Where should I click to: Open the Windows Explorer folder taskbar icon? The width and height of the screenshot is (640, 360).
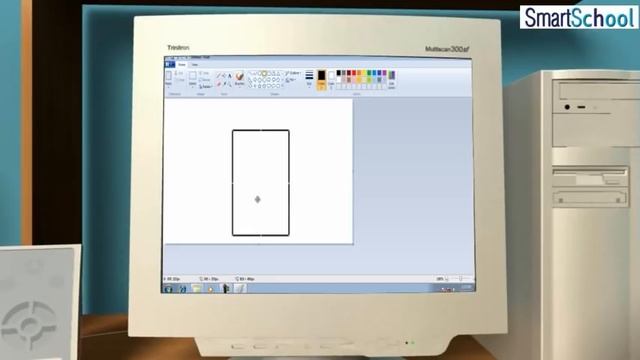(197, 289)
